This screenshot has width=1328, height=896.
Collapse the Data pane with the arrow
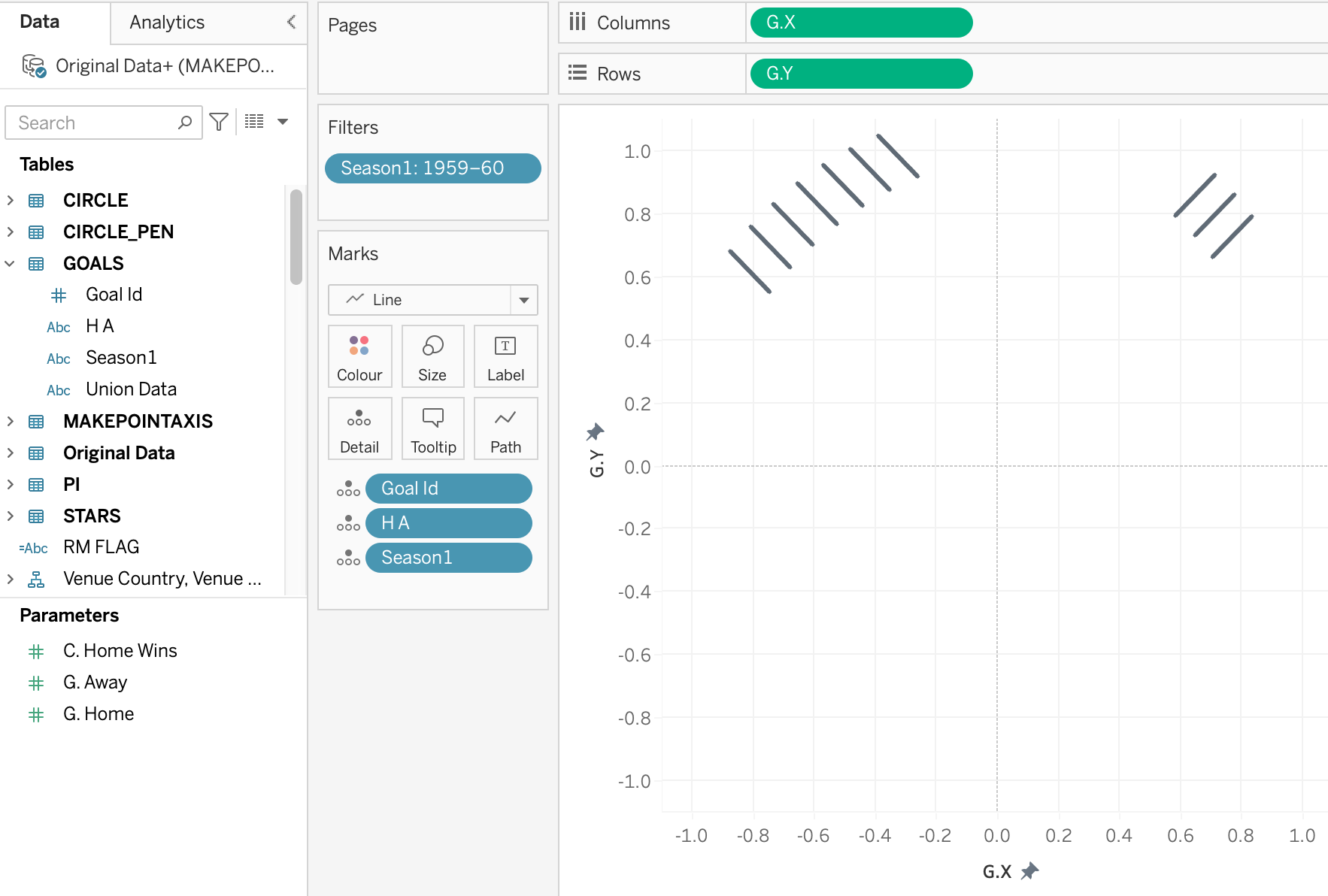click(x=291, y=23)
